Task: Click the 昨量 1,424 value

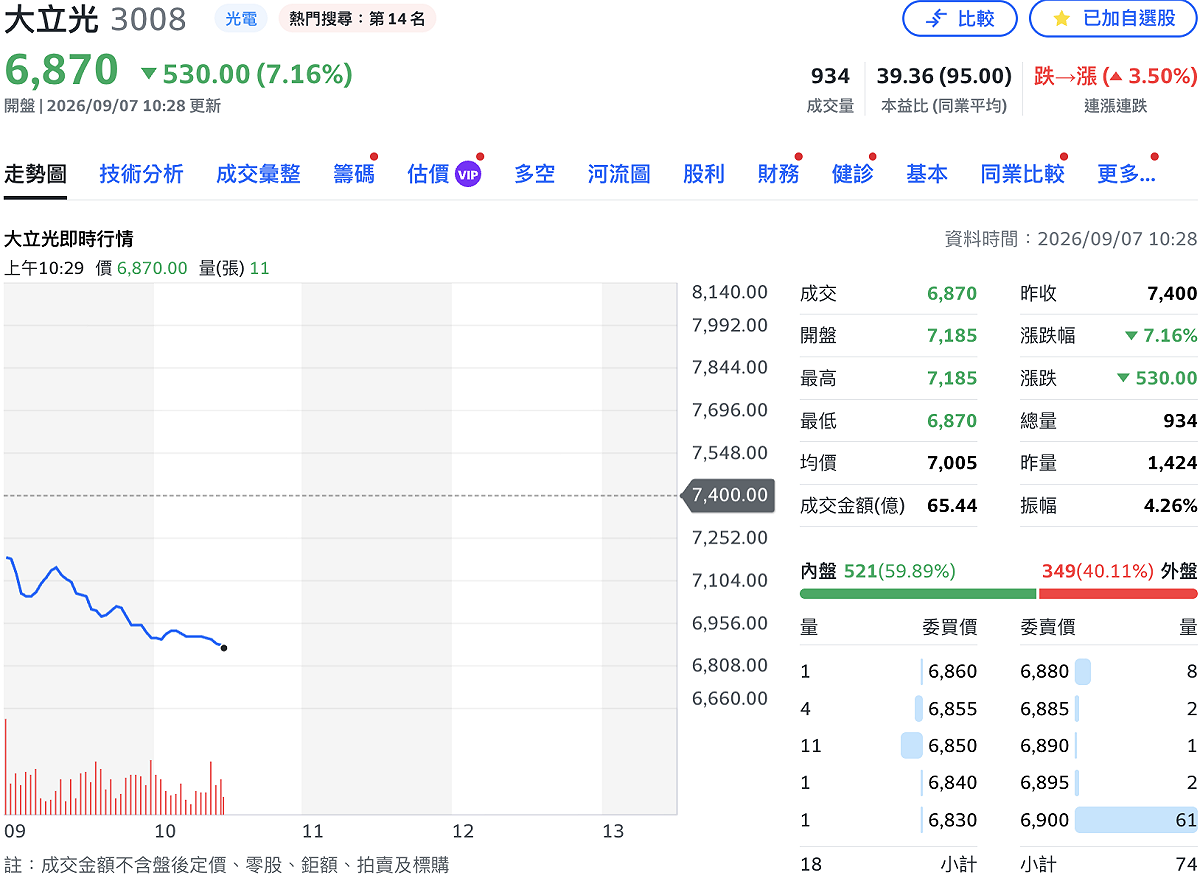Action: (x=1173, y=463)
